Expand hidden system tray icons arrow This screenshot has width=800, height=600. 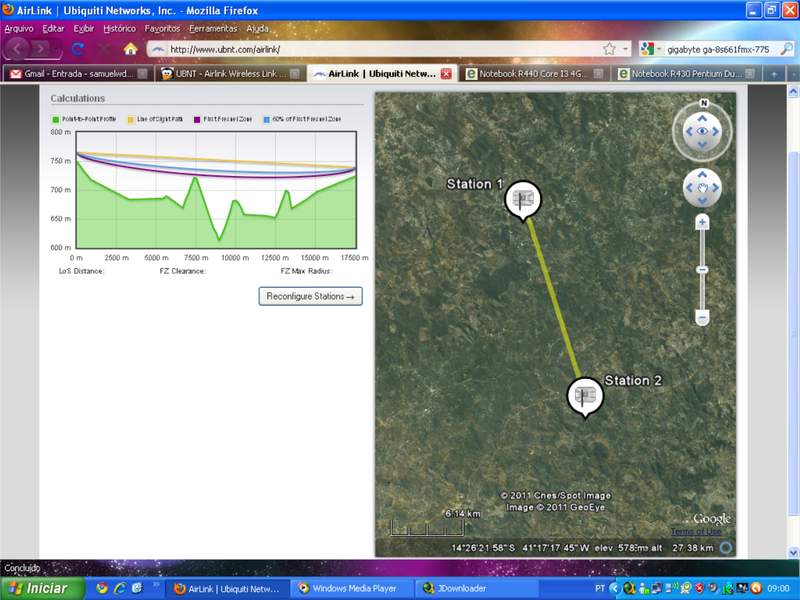[x=614, y=588]
